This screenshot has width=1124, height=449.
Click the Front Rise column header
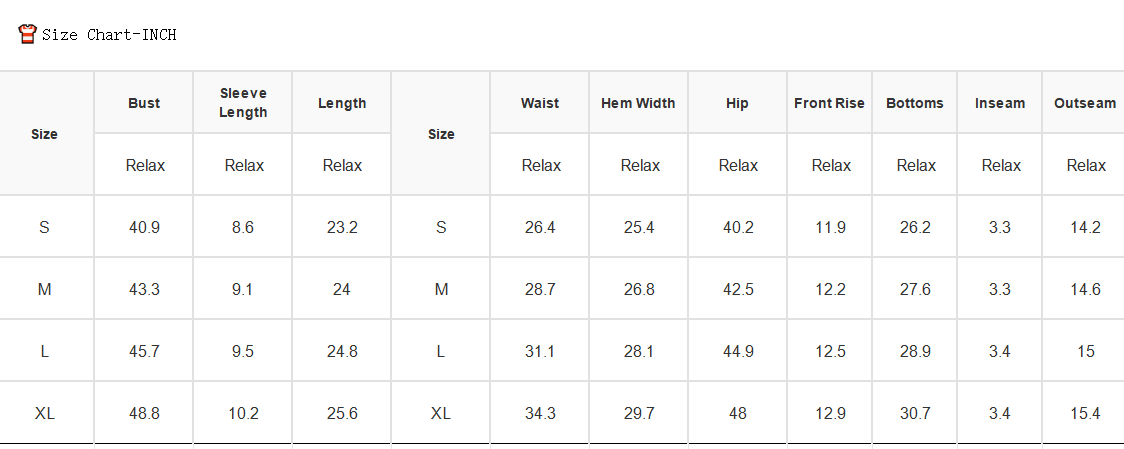pos(829,103)
